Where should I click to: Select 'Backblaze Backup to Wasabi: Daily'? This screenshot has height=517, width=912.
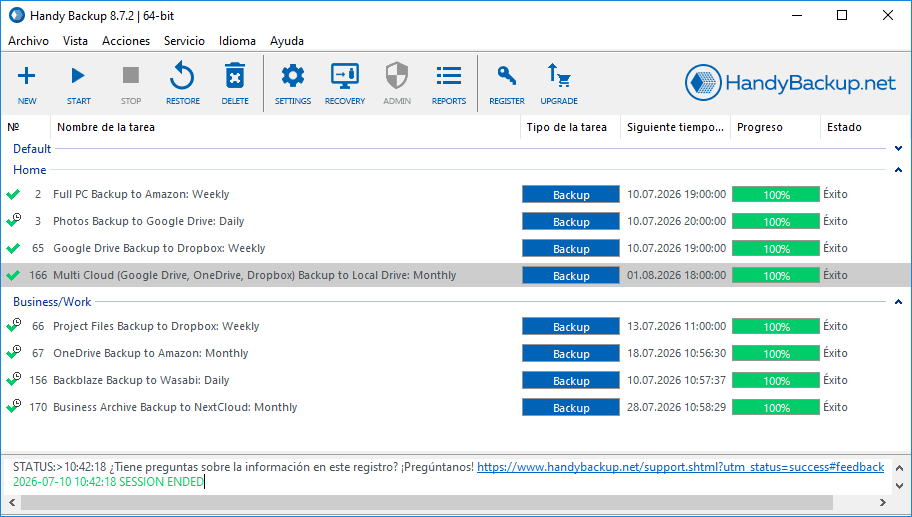click(141, 380)
